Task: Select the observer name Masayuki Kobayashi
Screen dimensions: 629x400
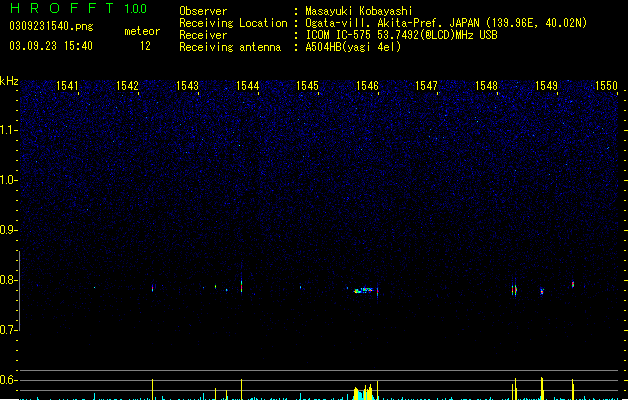Action: [x=359, y=11]
